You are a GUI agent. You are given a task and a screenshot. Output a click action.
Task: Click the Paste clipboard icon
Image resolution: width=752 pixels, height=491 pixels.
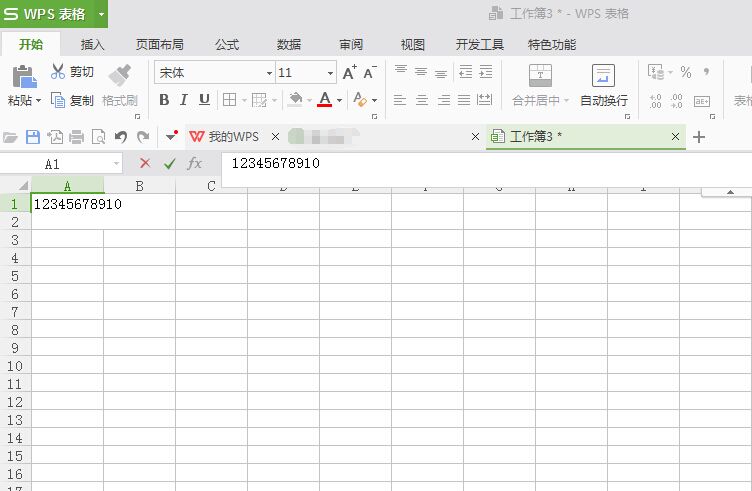point(24,76)
